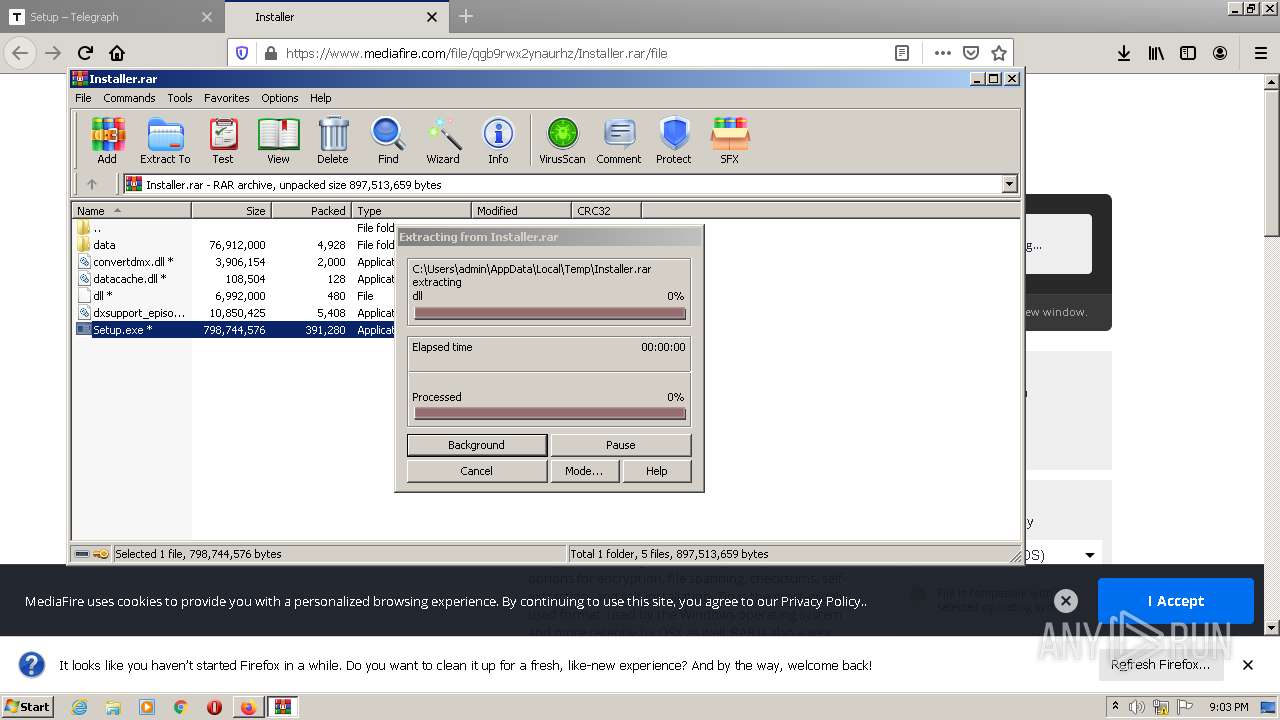Open a new Firefox tab
The height and width of the screenshot is (720, 1280).
[466, 16]
